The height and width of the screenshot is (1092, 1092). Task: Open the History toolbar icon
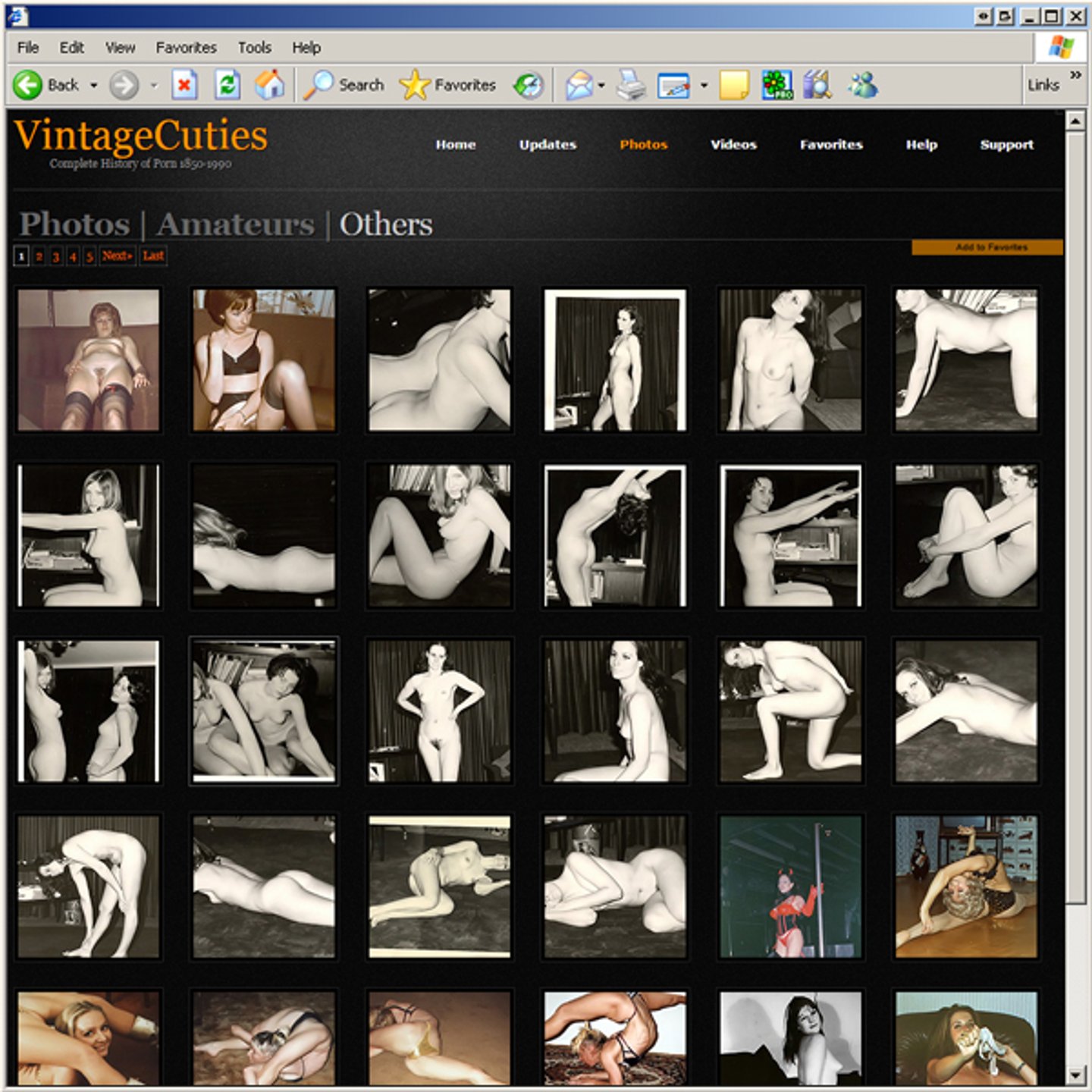coord(529,85)
